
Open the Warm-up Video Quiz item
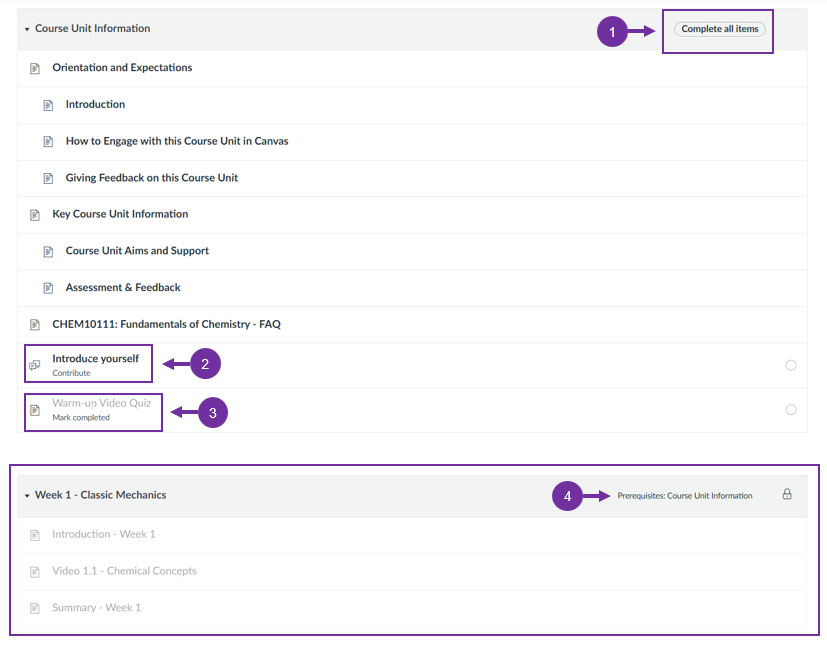(x=101, y=403)
